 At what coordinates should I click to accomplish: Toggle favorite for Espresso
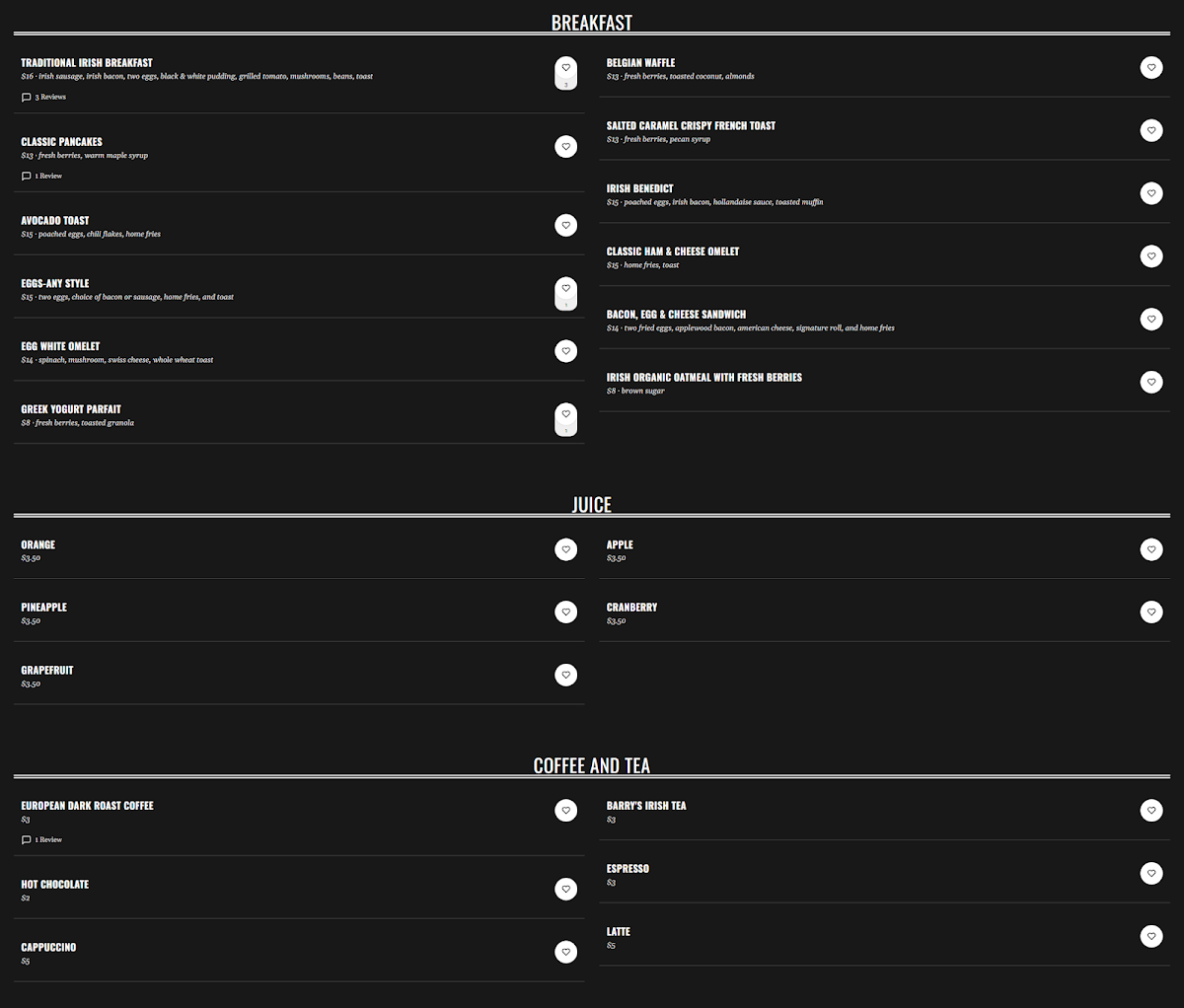1151,873
